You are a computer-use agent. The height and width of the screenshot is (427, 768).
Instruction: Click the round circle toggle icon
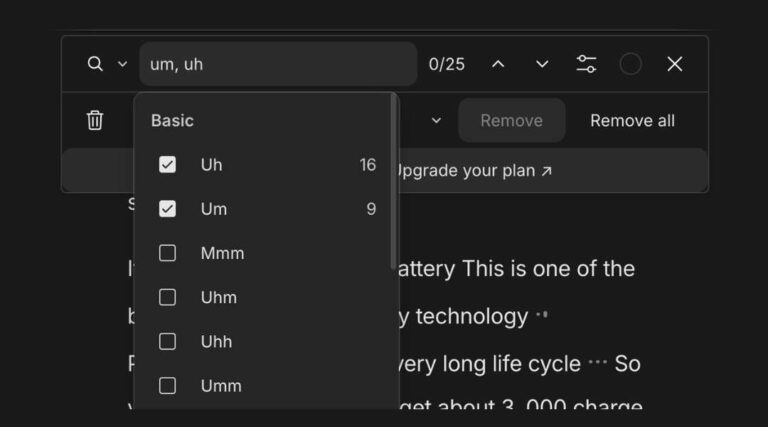coord(631,64)
